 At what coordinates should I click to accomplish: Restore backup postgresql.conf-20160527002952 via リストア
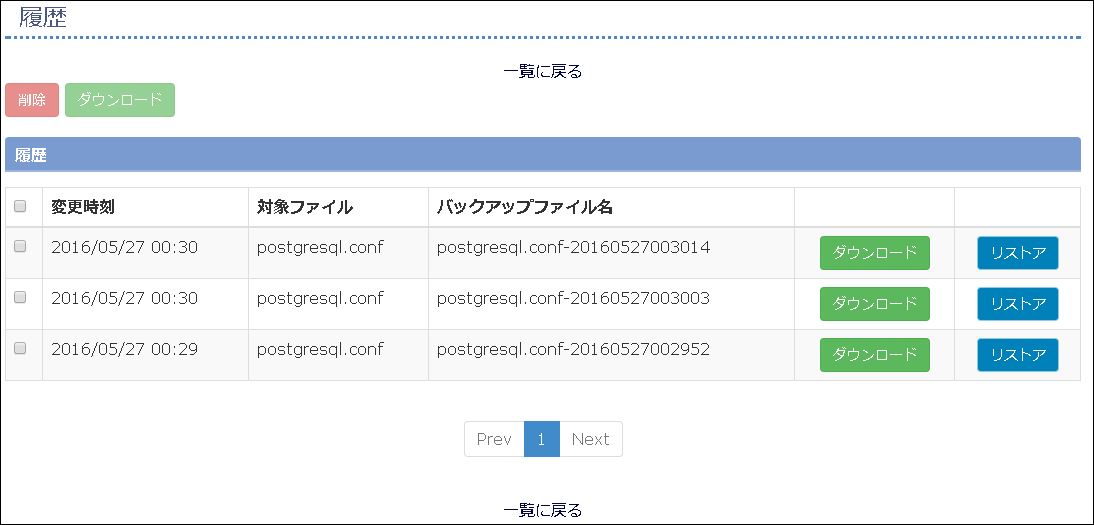pos(1018,355)
